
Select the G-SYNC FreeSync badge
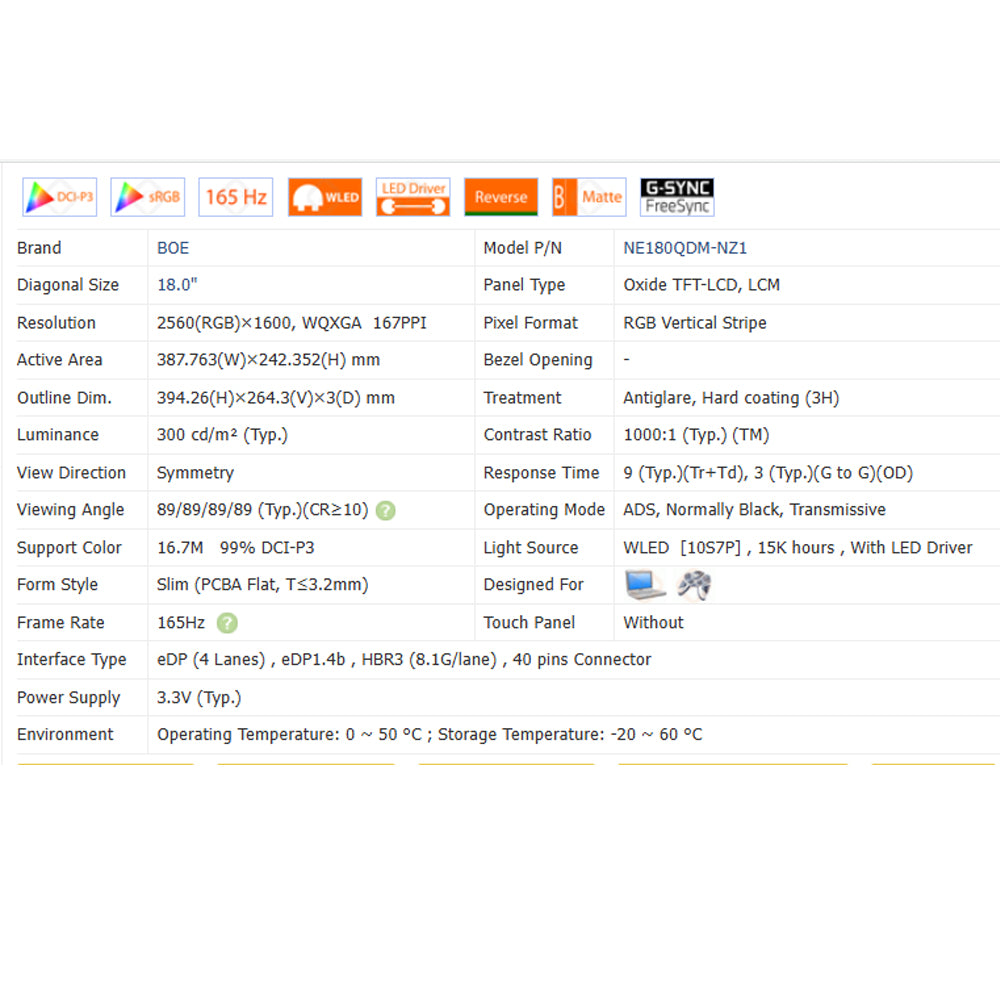click(677, 197)
